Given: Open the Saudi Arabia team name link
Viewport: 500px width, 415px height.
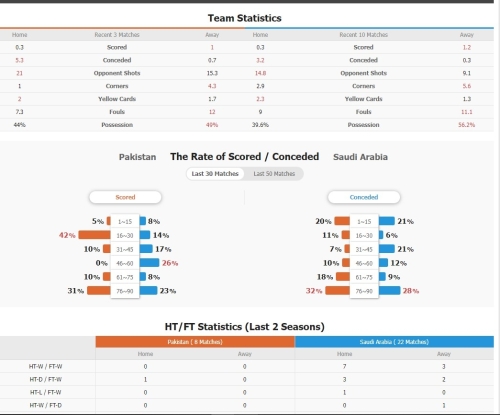Looking at the screenshot, I should click(360, 157).
